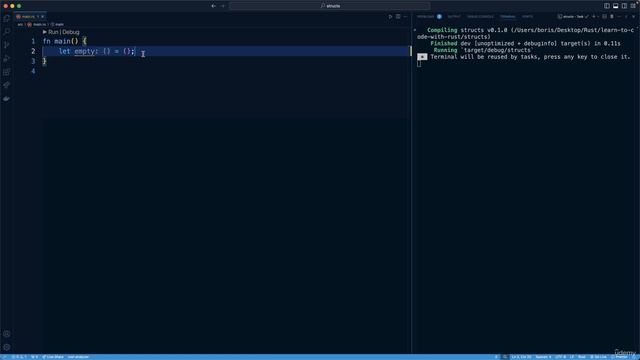The width and height of the screenshot is (640, 360).
Task: Open the terminal launch profile dropdown arrow
Action: point(598,17)
